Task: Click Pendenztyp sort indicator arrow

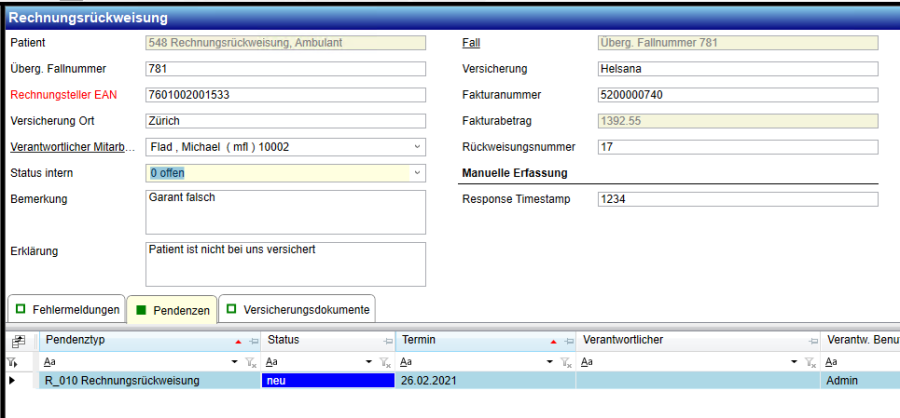Action: click(239, 342)
